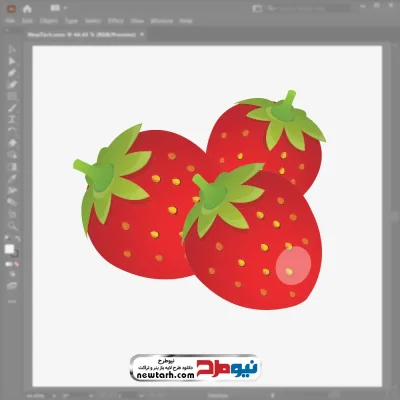
Task: Select the Rectangle shape tool
Action: (12, 97)
